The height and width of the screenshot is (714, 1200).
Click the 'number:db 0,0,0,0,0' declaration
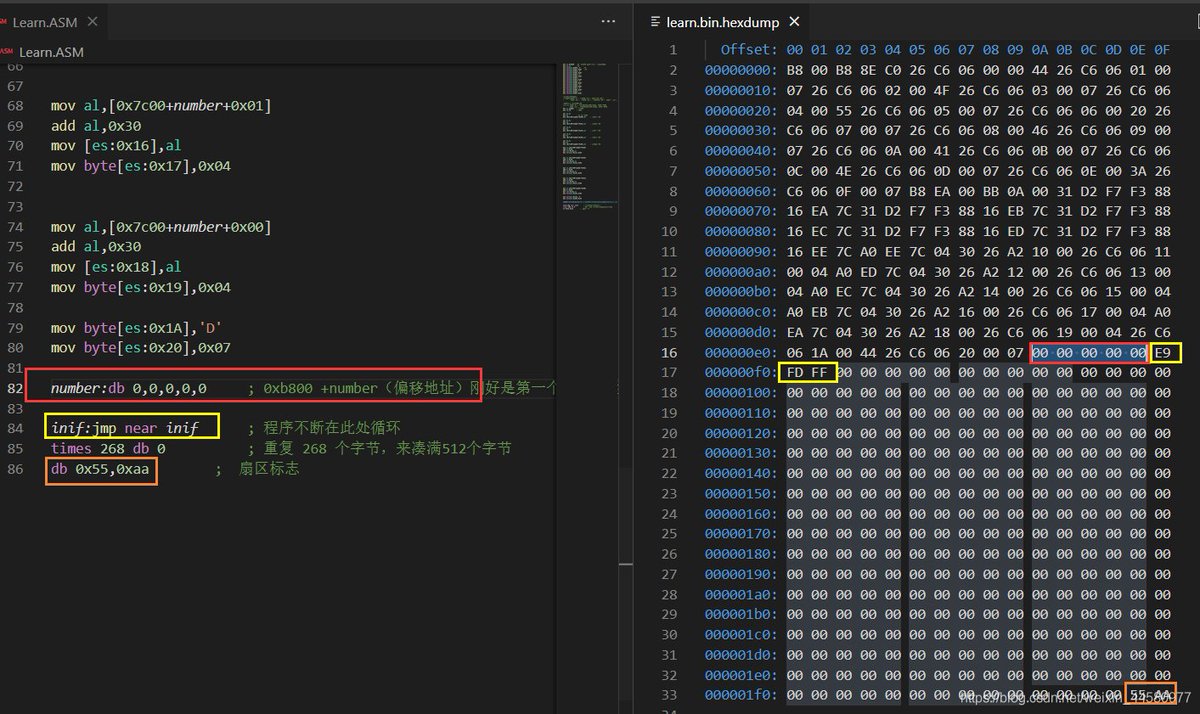click(129, 388)
